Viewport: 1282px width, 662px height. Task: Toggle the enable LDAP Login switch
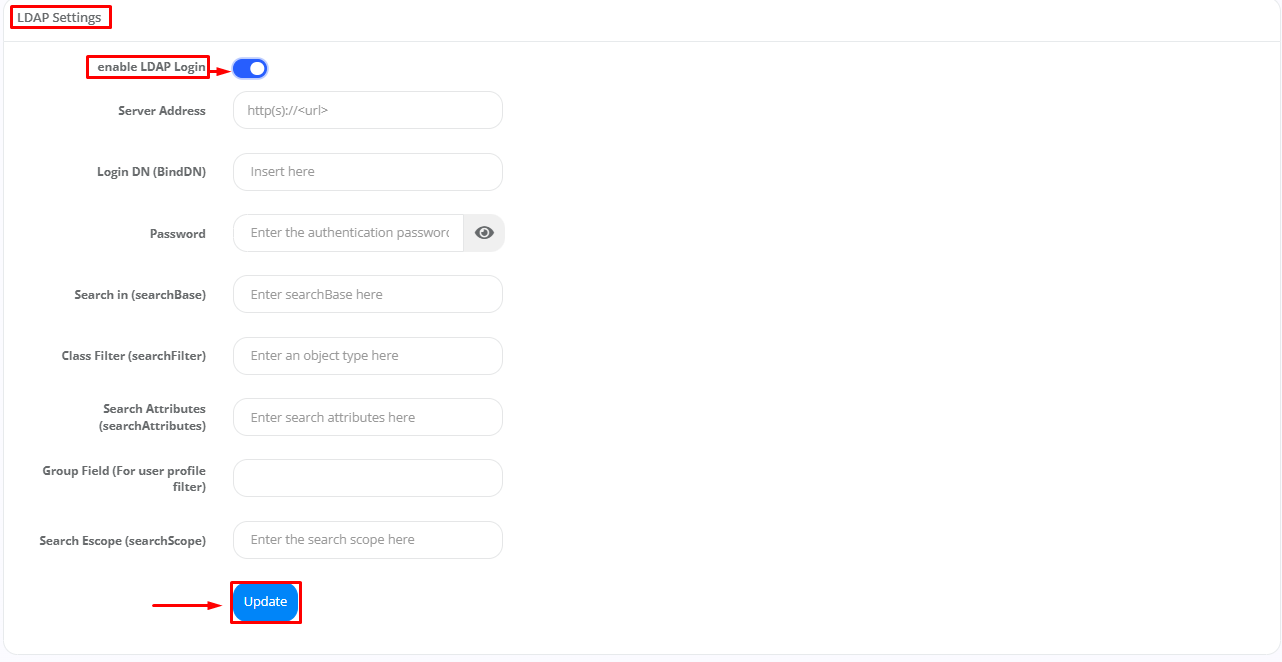(x=250, y=68)
